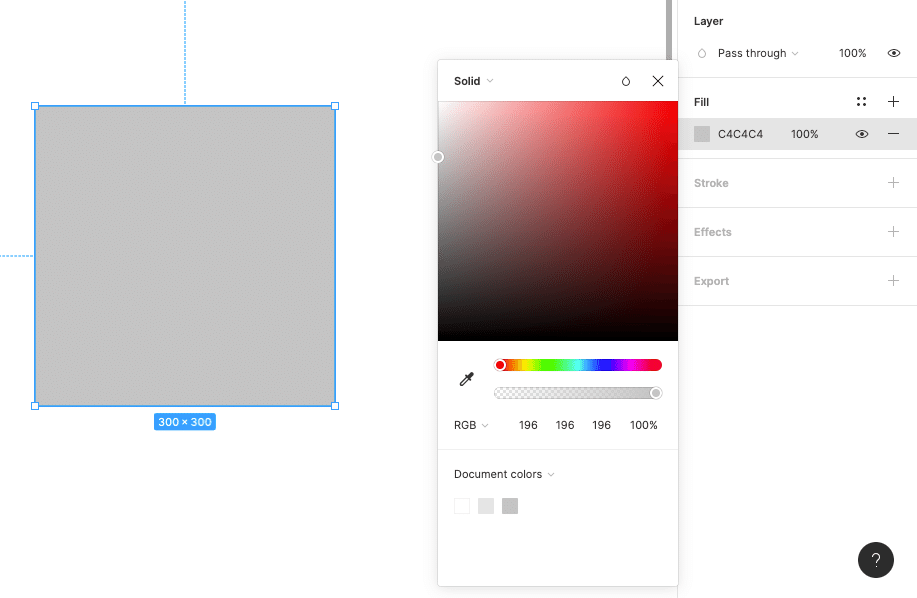Viewport: 917px width, 598px height.
Task: Click the Export section label
Action: tap(711, 281)
